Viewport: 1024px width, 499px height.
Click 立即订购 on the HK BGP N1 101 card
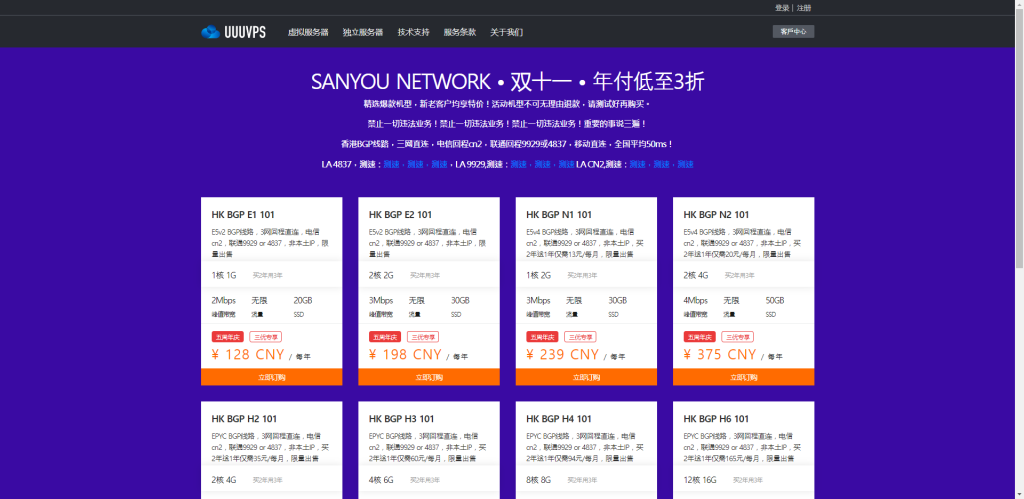(586, 377)
